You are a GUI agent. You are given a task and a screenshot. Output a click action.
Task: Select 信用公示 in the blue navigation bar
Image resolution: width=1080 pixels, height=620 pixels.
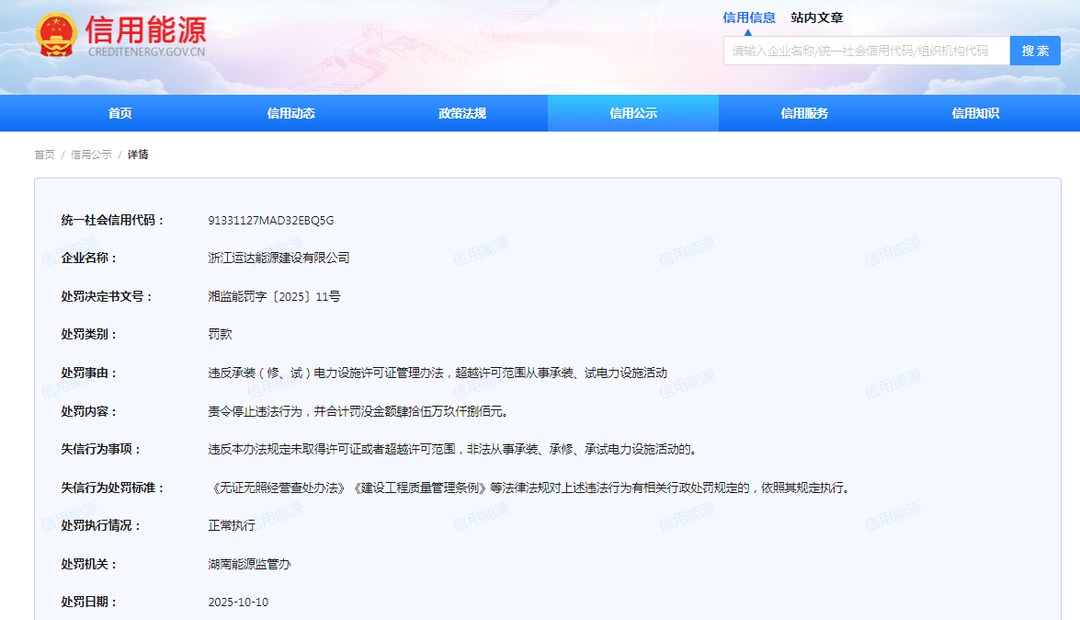[x=633, y=113]
